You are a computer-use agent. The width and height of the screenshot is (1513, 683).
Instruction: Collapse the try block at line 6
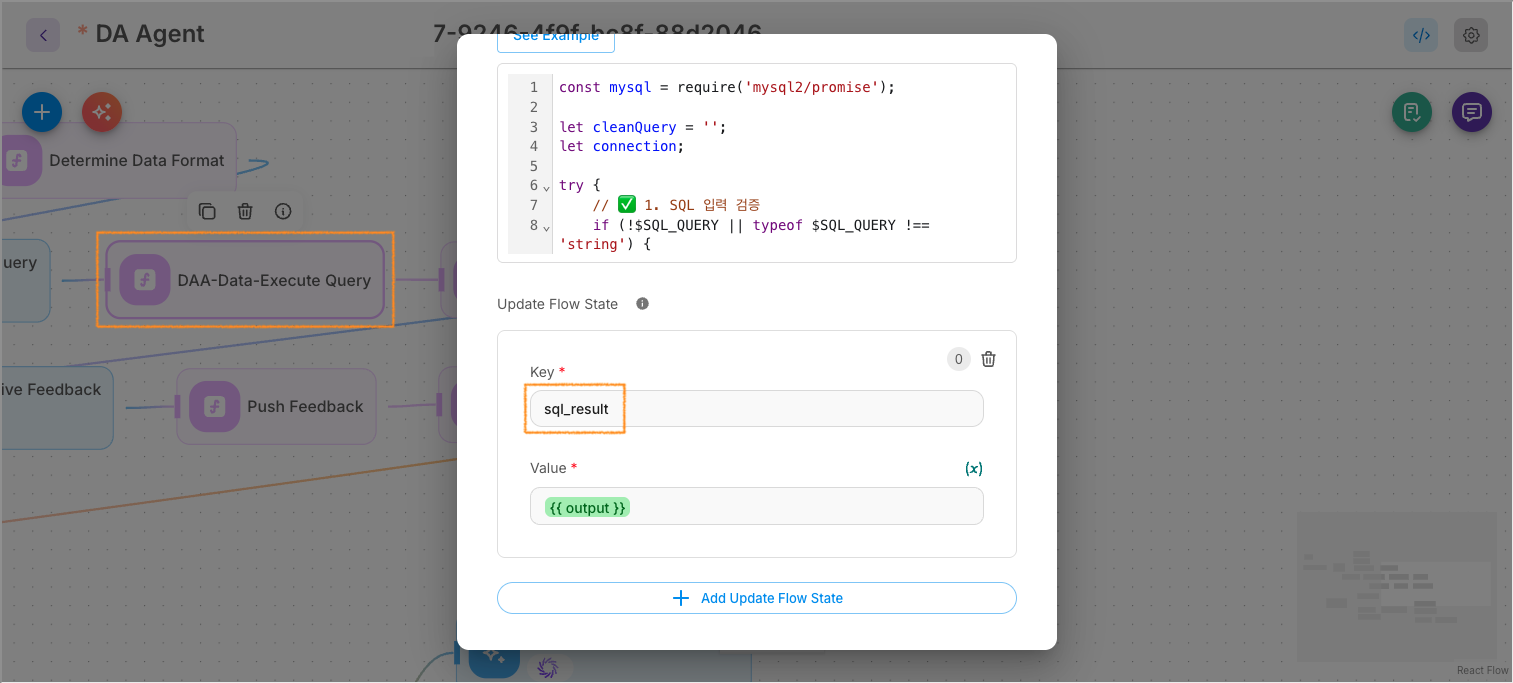coord(547,187)
